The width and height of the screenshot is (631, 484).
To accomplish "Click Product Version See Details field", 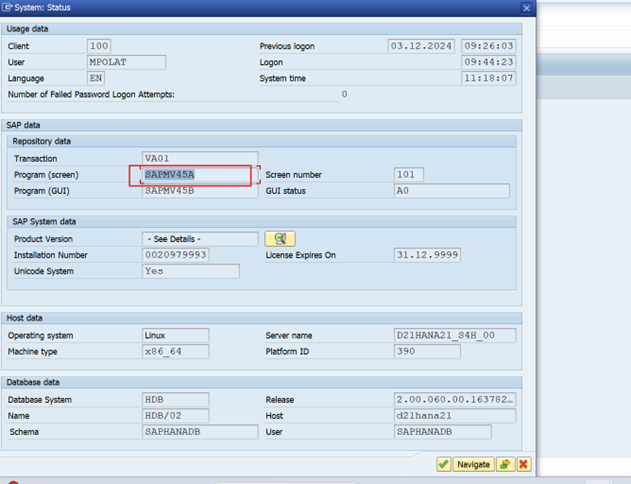I will (200, 239).
